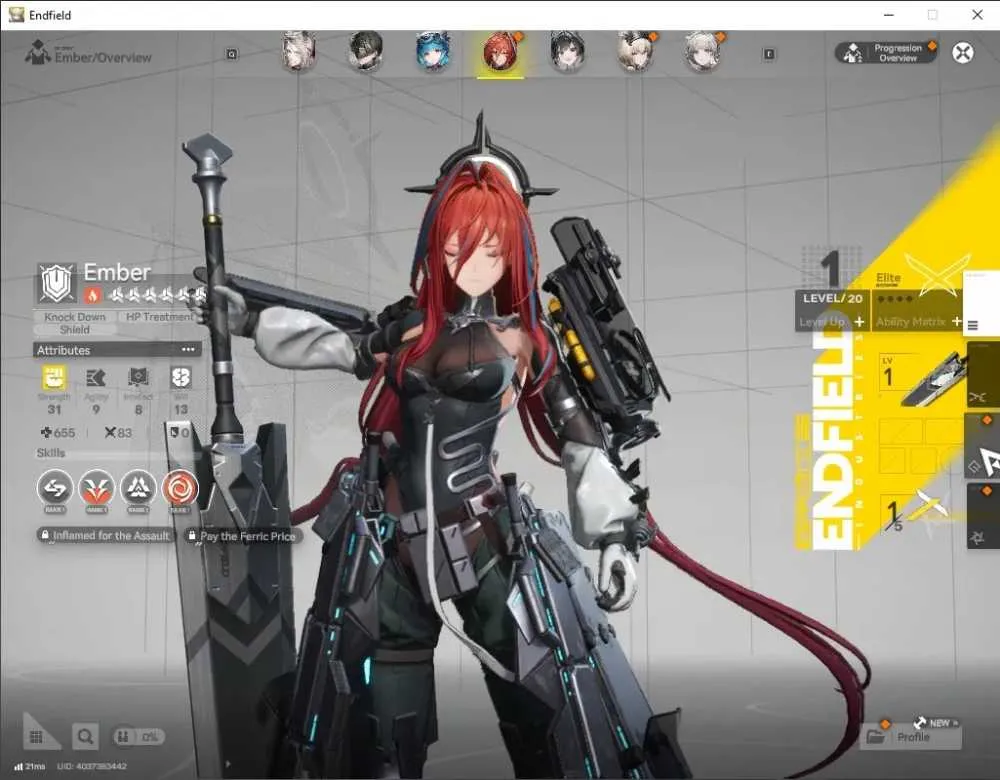Click the Will attribute icon
The image size is (1000, 780).
[181, 378]
